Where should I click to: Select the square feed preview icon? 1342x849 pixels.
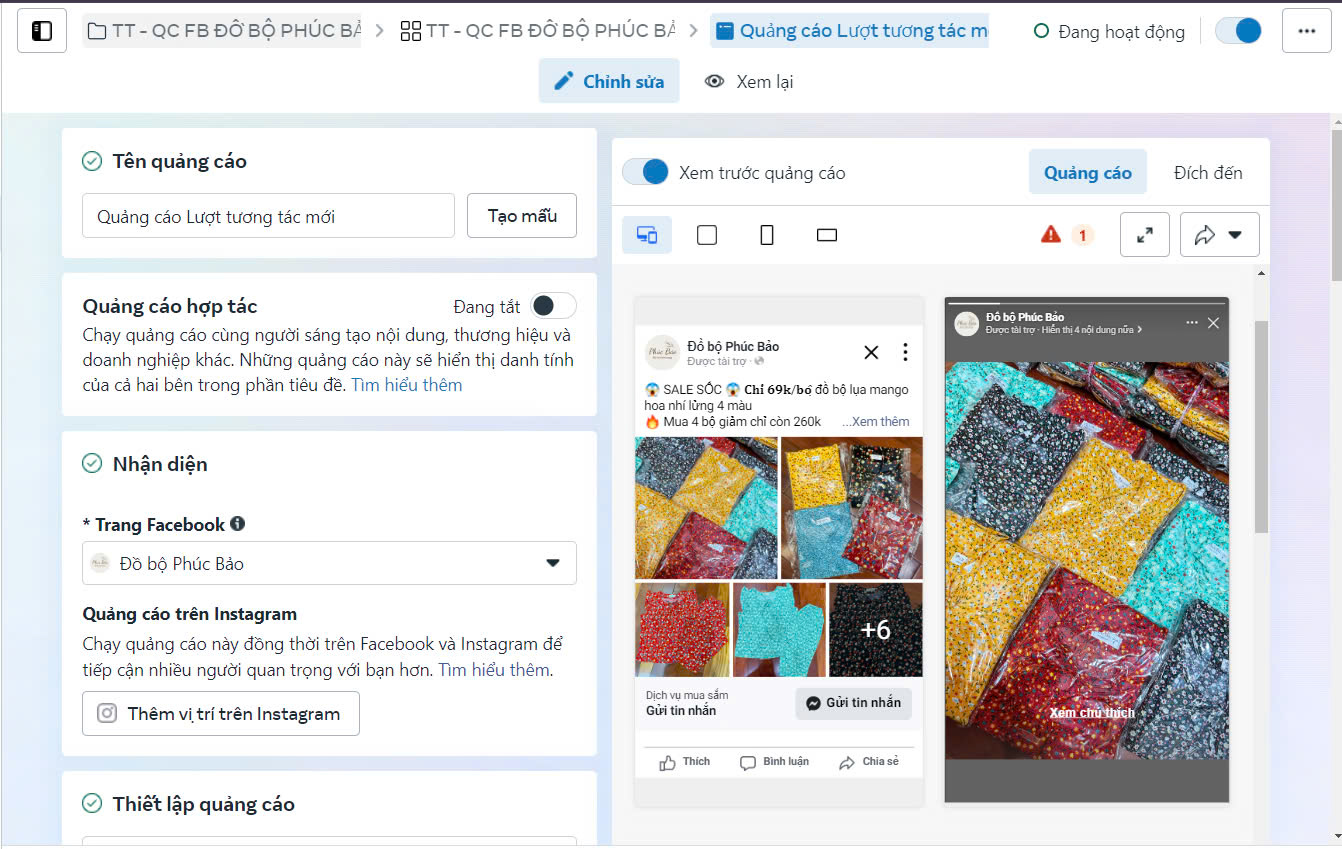click(x=707, y=235)
